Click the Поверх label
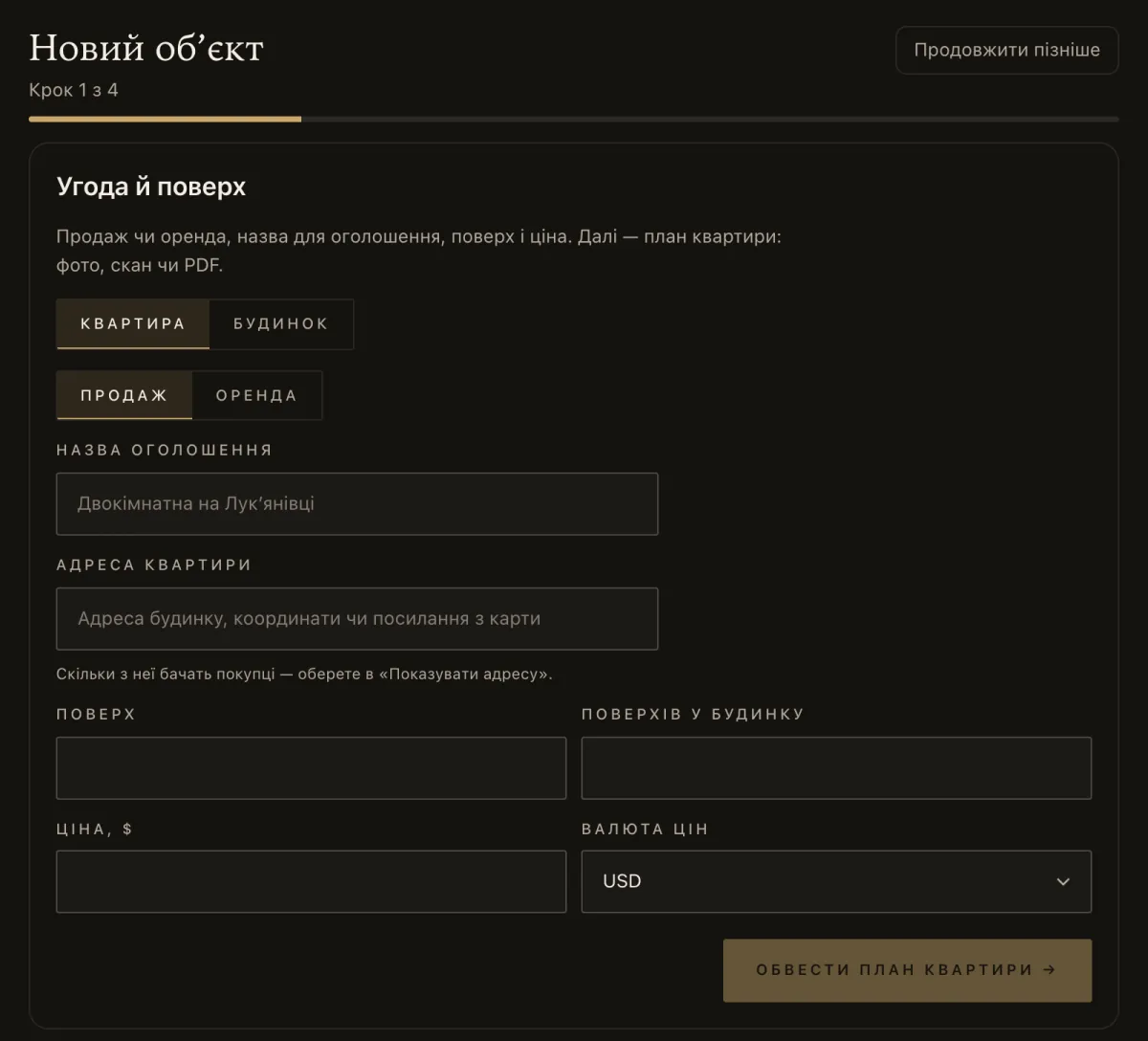This screenshot has height=1041, width=1148. [96, 714]
